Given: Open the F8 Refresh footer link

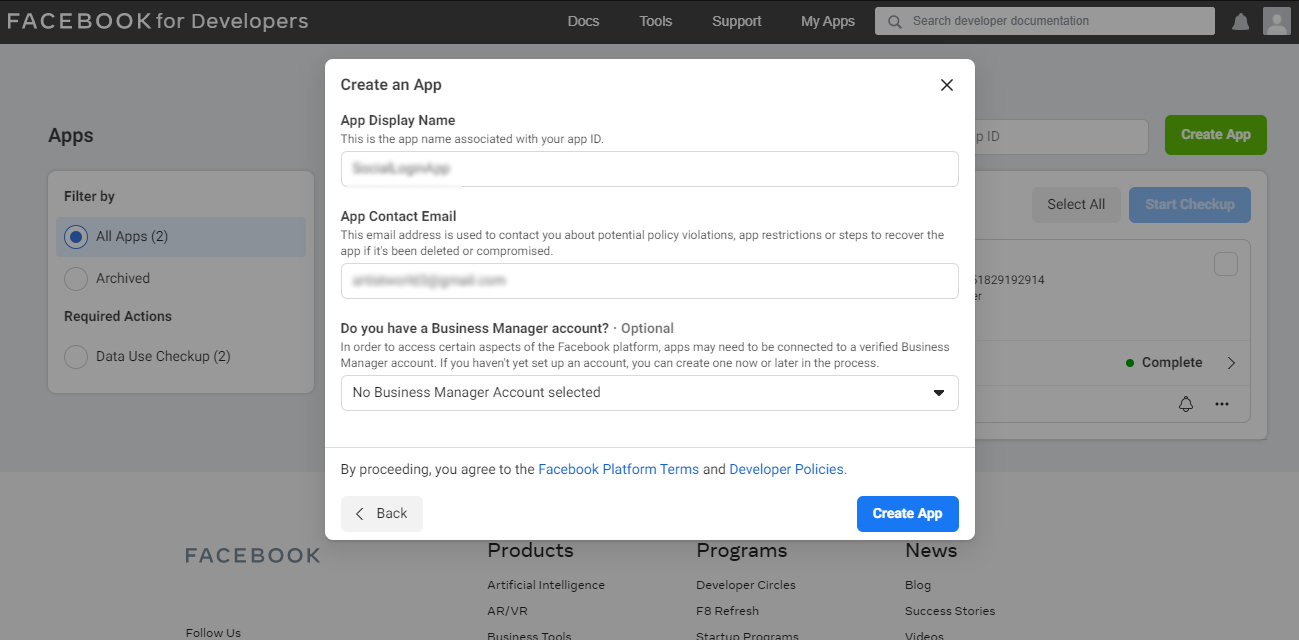Looking at the screenshot, I should [x=727, y=611].
